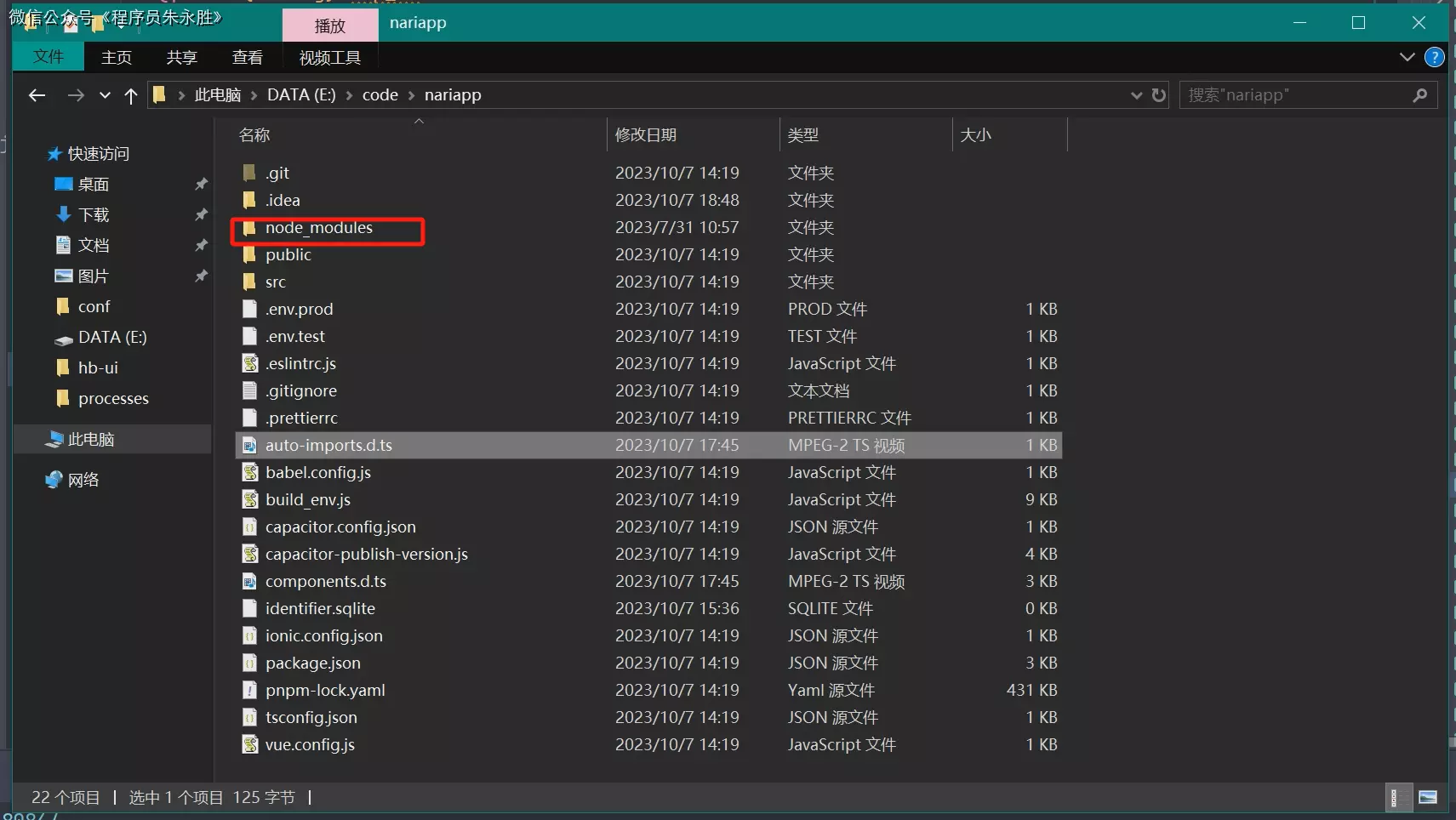This screenshot has width=1456, height=820.
Task: Click the search nariapp input box
Action: [x=1293, y=95]
